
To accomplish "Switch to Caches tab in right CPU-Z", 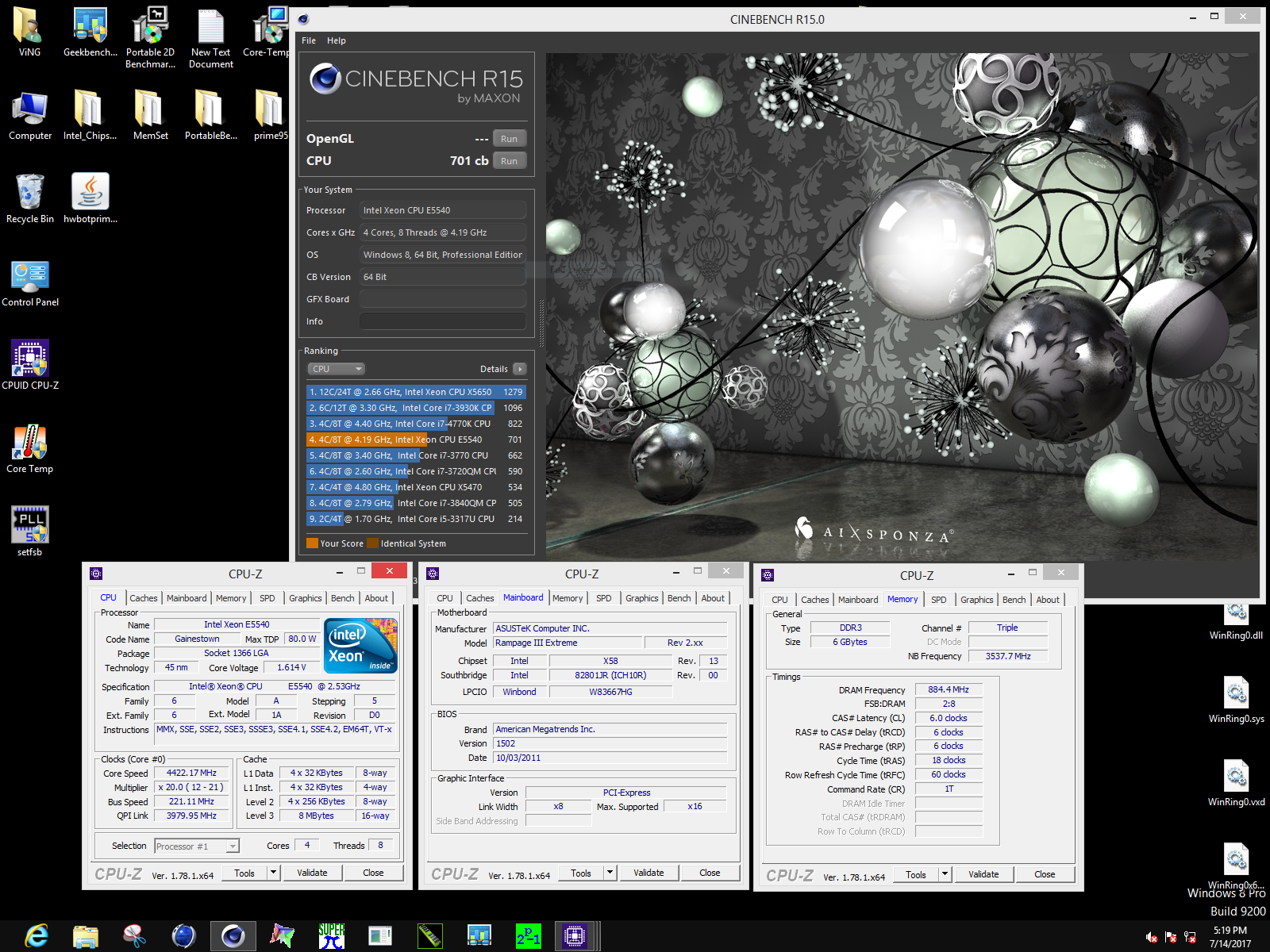I will pos(815,600).
